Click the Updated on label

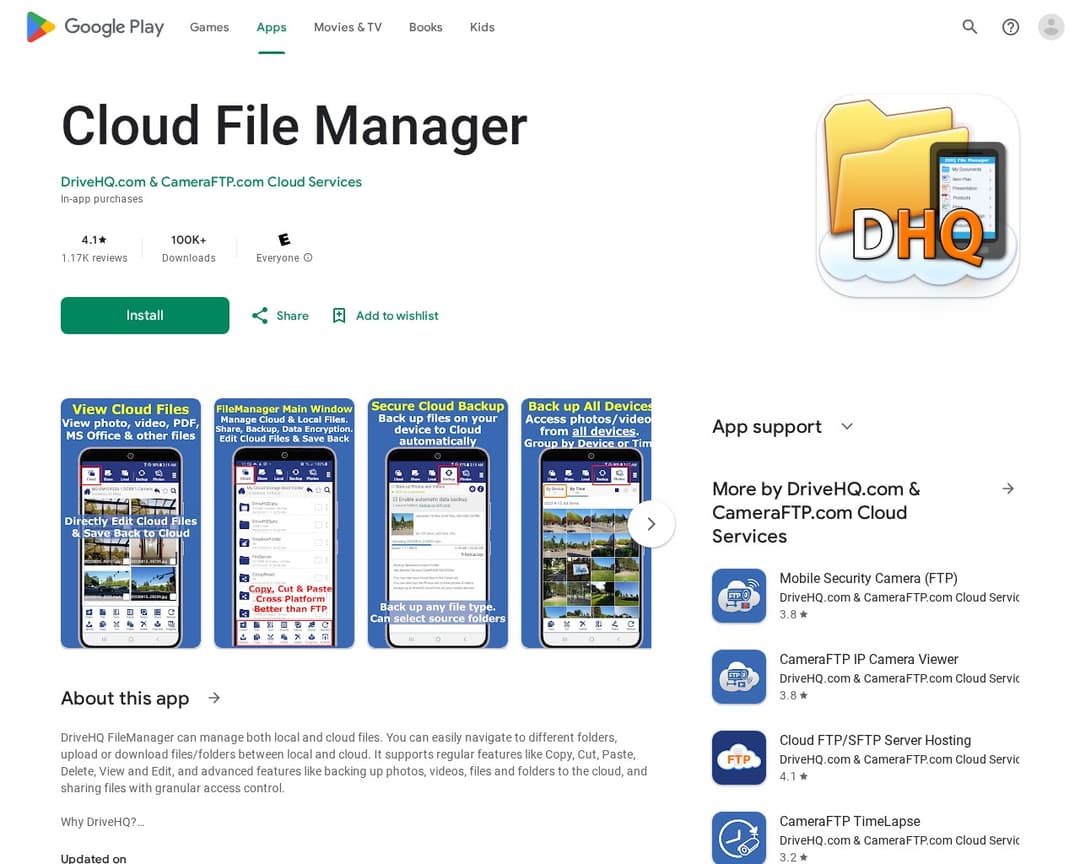(x=94, y=858)
